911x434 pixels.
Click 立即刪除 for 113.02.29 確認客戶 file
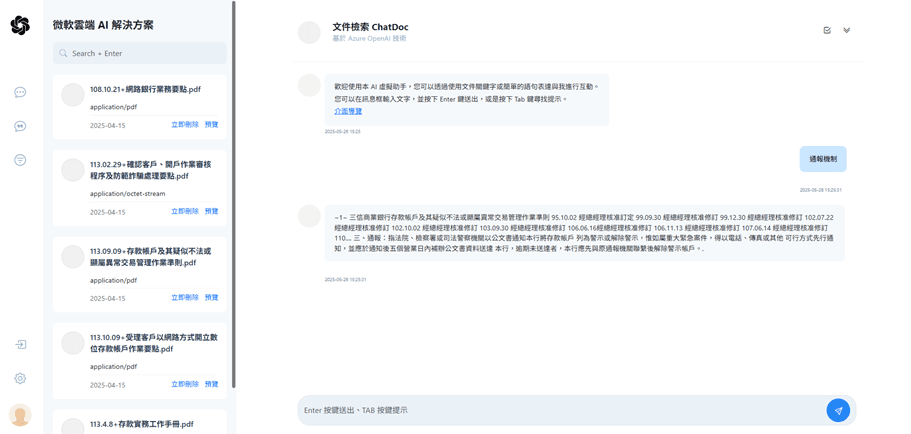point(185,211)
